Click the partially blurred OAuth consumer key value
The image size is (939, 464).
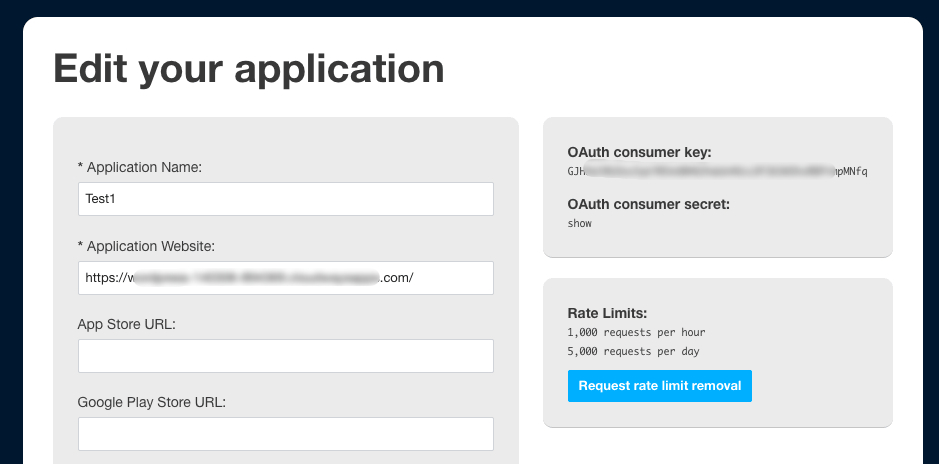tap(717, 172)
